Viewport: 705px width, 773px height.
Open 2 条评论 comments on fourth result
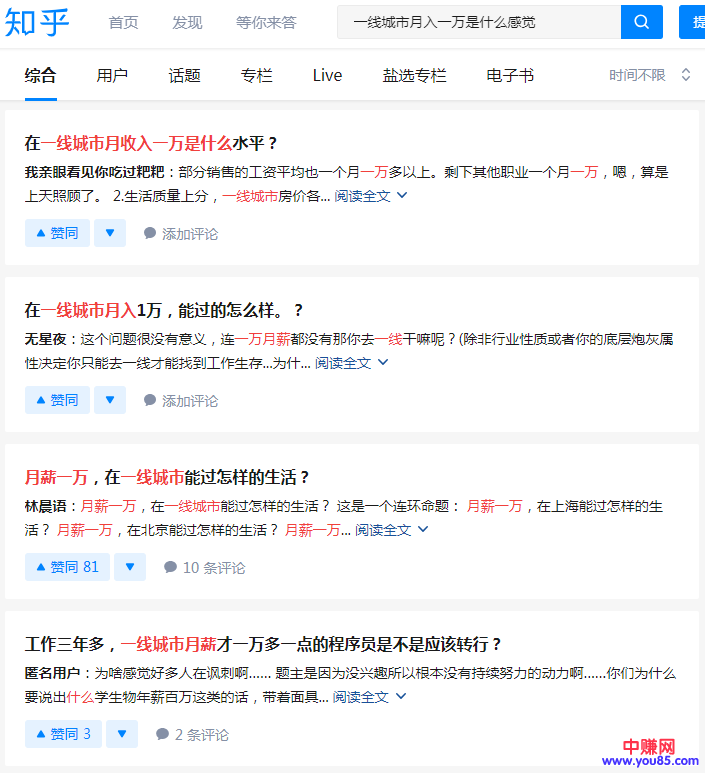pos(192,734)
